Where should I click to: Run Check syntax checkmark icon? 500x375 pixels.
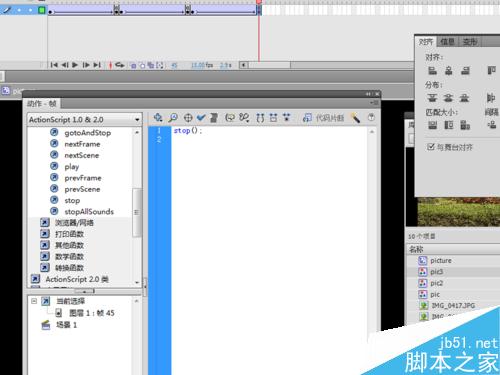tap(201, 117)
